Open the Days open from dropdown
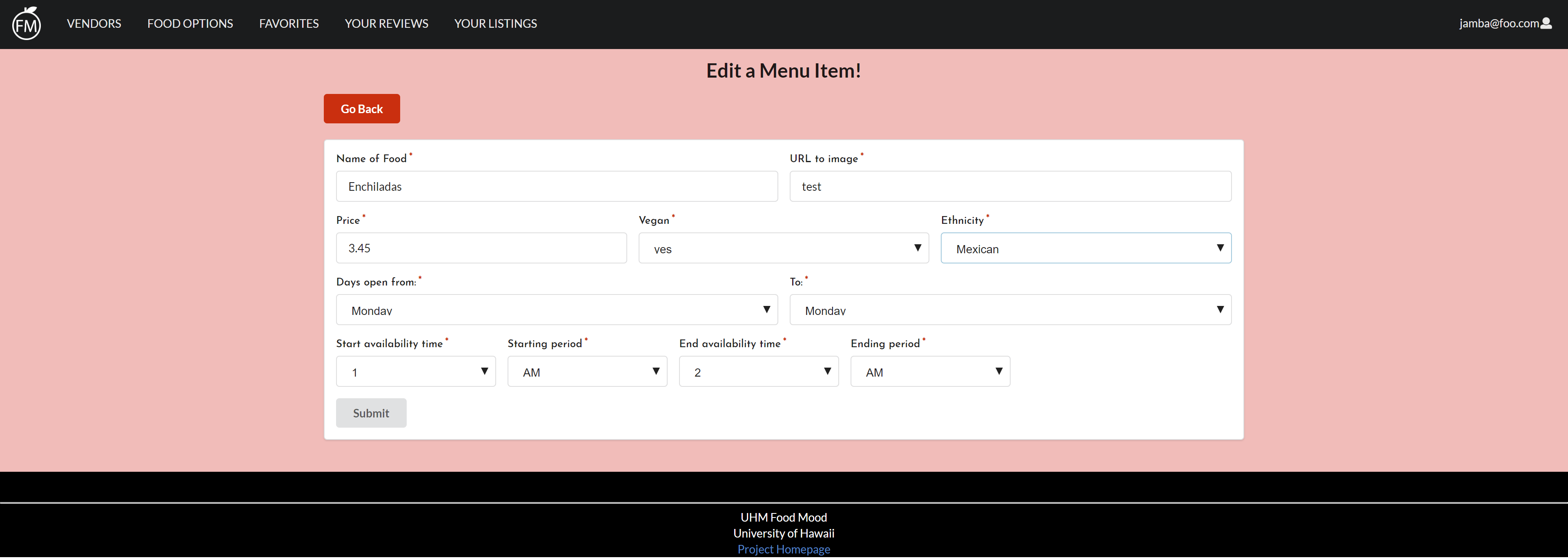 click(556, 310)
